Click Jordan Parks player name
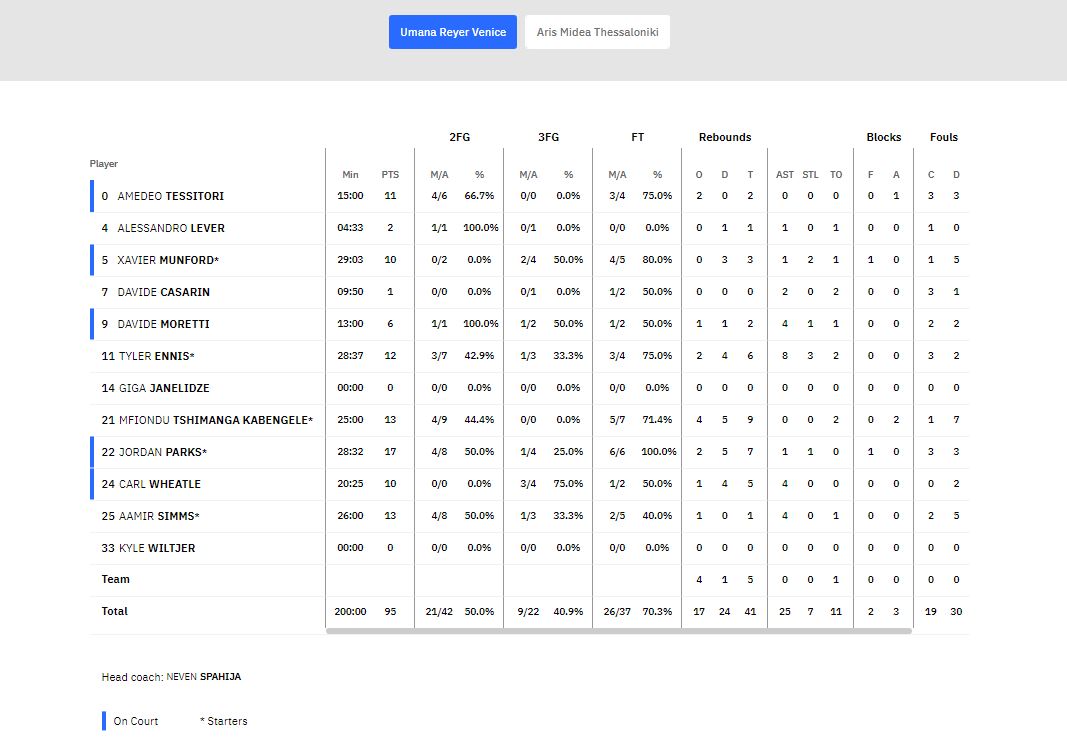Image resolution: width=1067 pixels, height=756 pixels. tap(162, 452)
